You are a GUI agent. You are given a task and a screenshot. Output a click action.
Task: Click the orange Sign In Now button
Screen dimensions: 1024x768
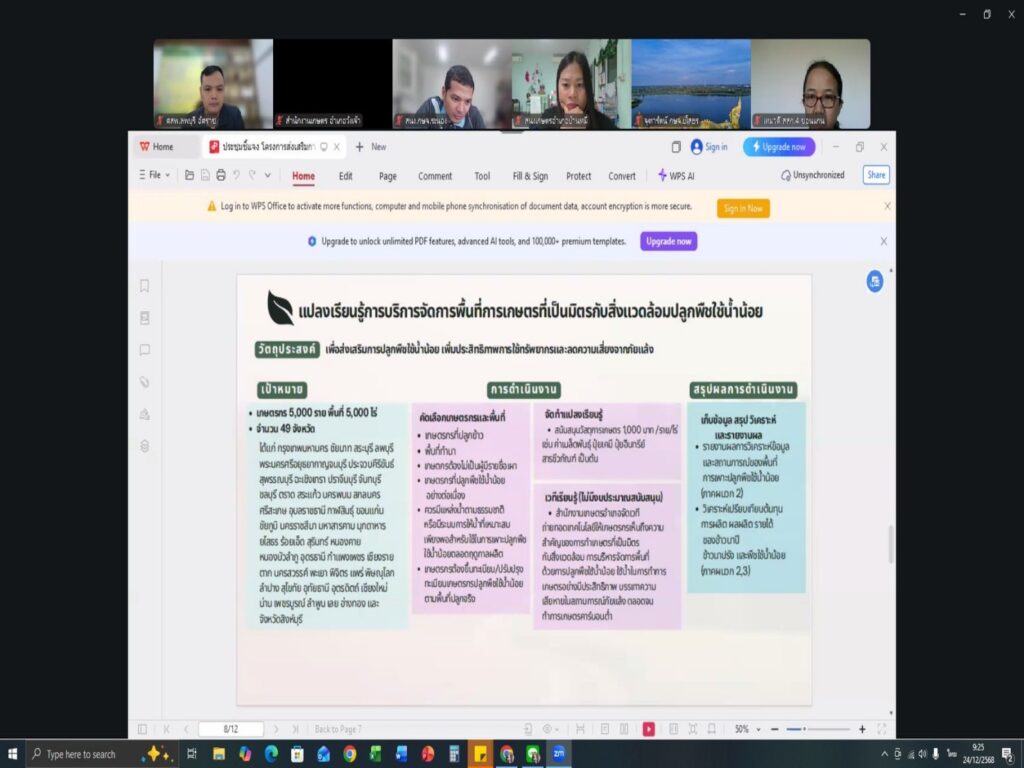click(x=743, y=208)
